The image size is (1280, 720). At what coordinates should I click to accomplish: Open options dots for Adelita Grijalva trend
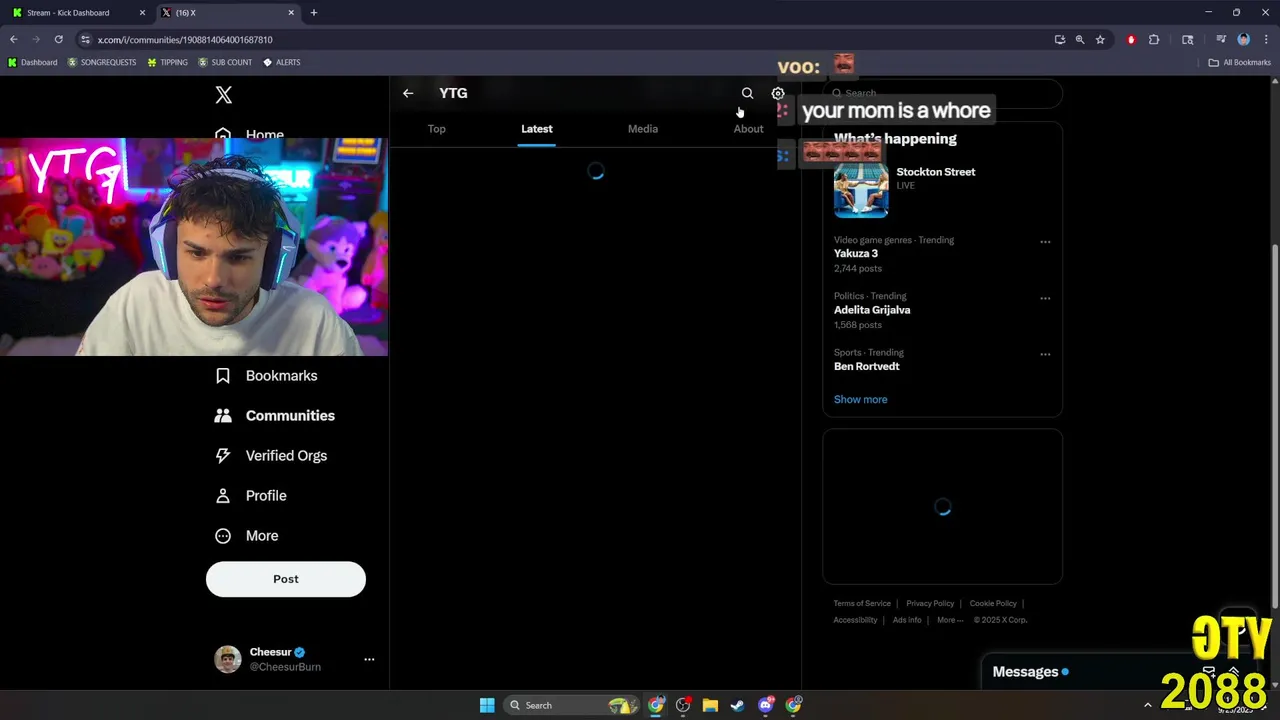pyautogui.click(x=1045, y=298)
